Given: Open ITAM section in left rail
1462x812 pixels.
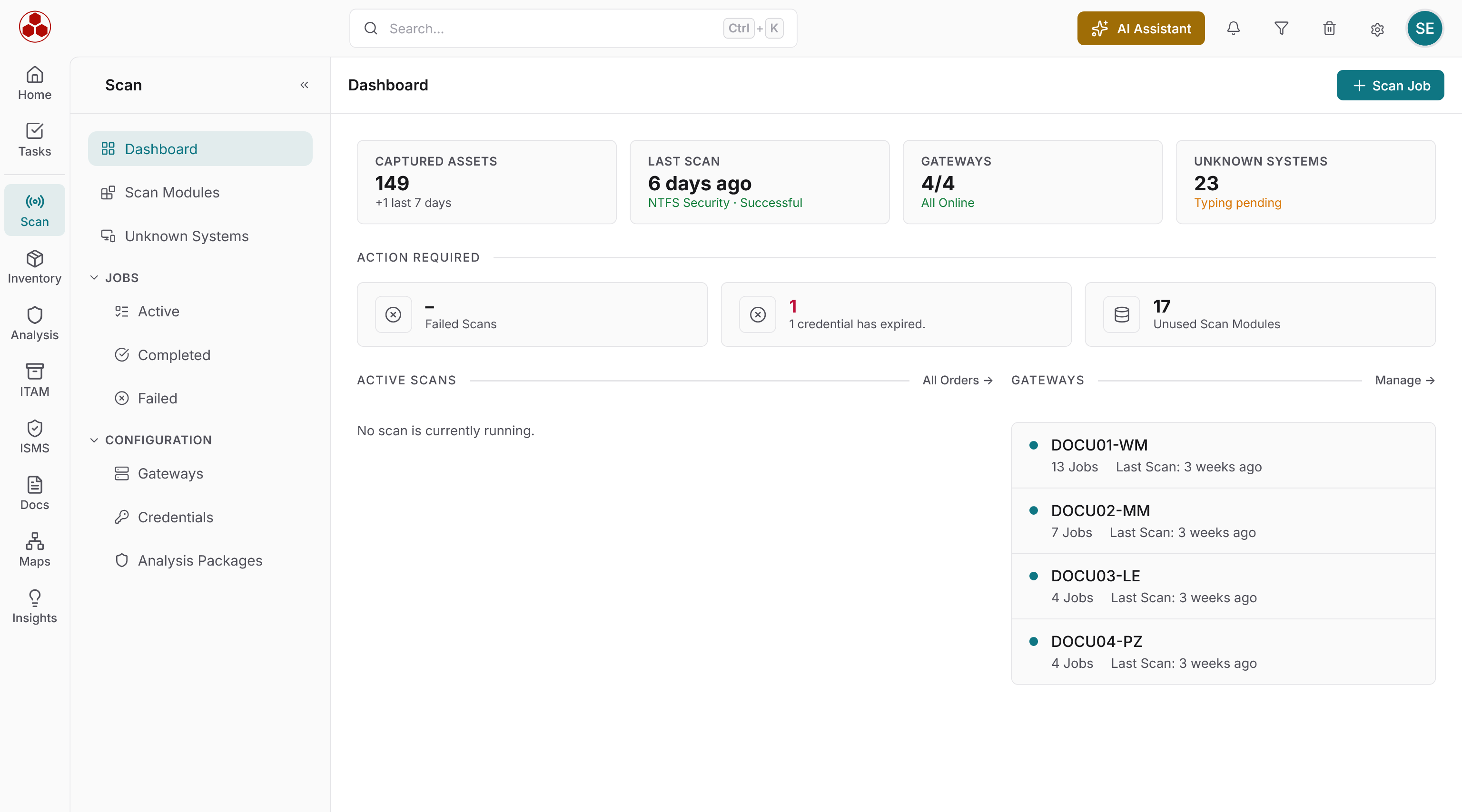Looking at the screenshot, I should click(35, 380).
